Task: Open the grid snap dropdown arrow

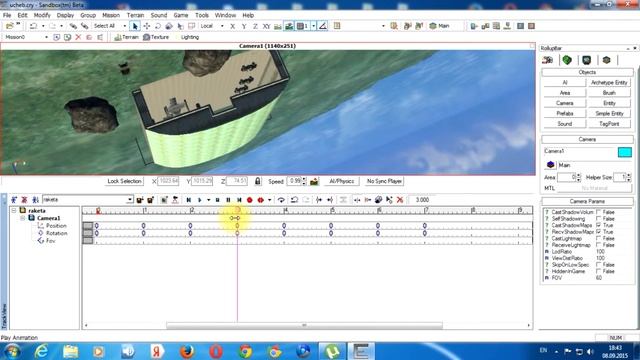Action: (x=313, y=26)
